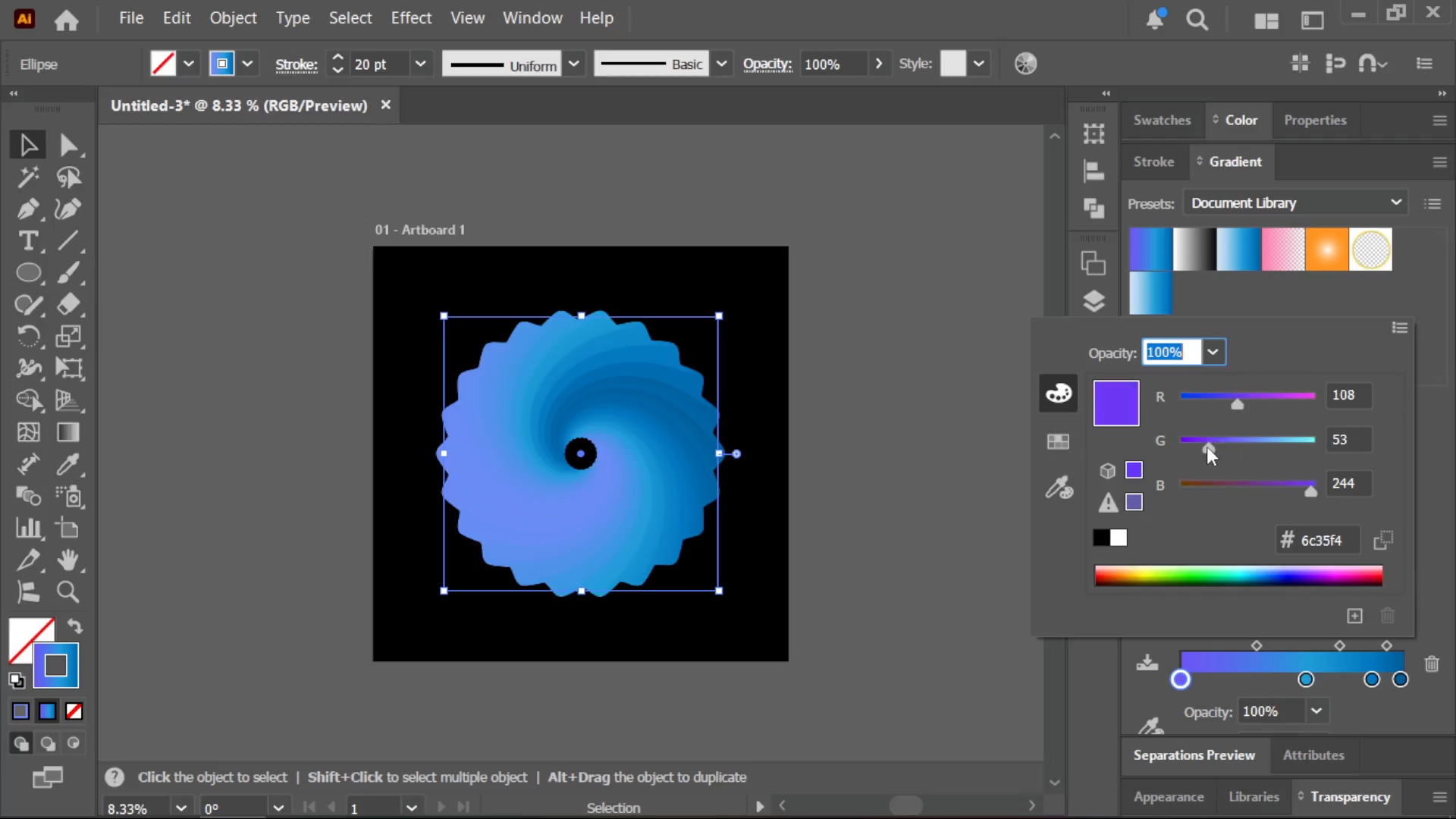This screenshot has width=1456, height=819.
Task: Open Libraries panel tab
Action: (x=1254, y=797)
